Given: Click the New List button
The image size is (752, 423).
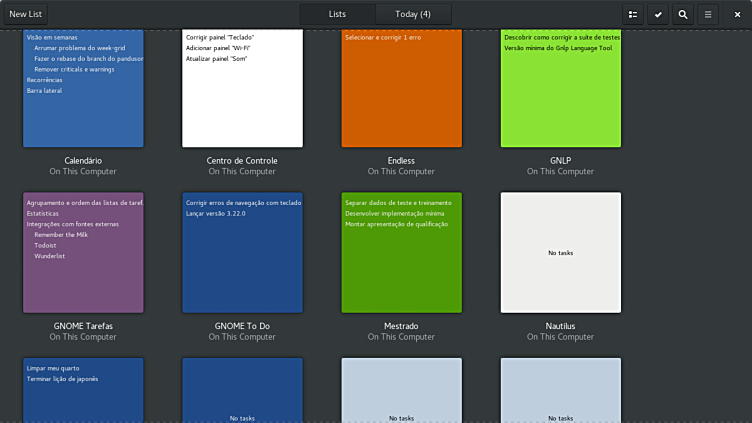Looking at the screenshot, I should 26,14.
